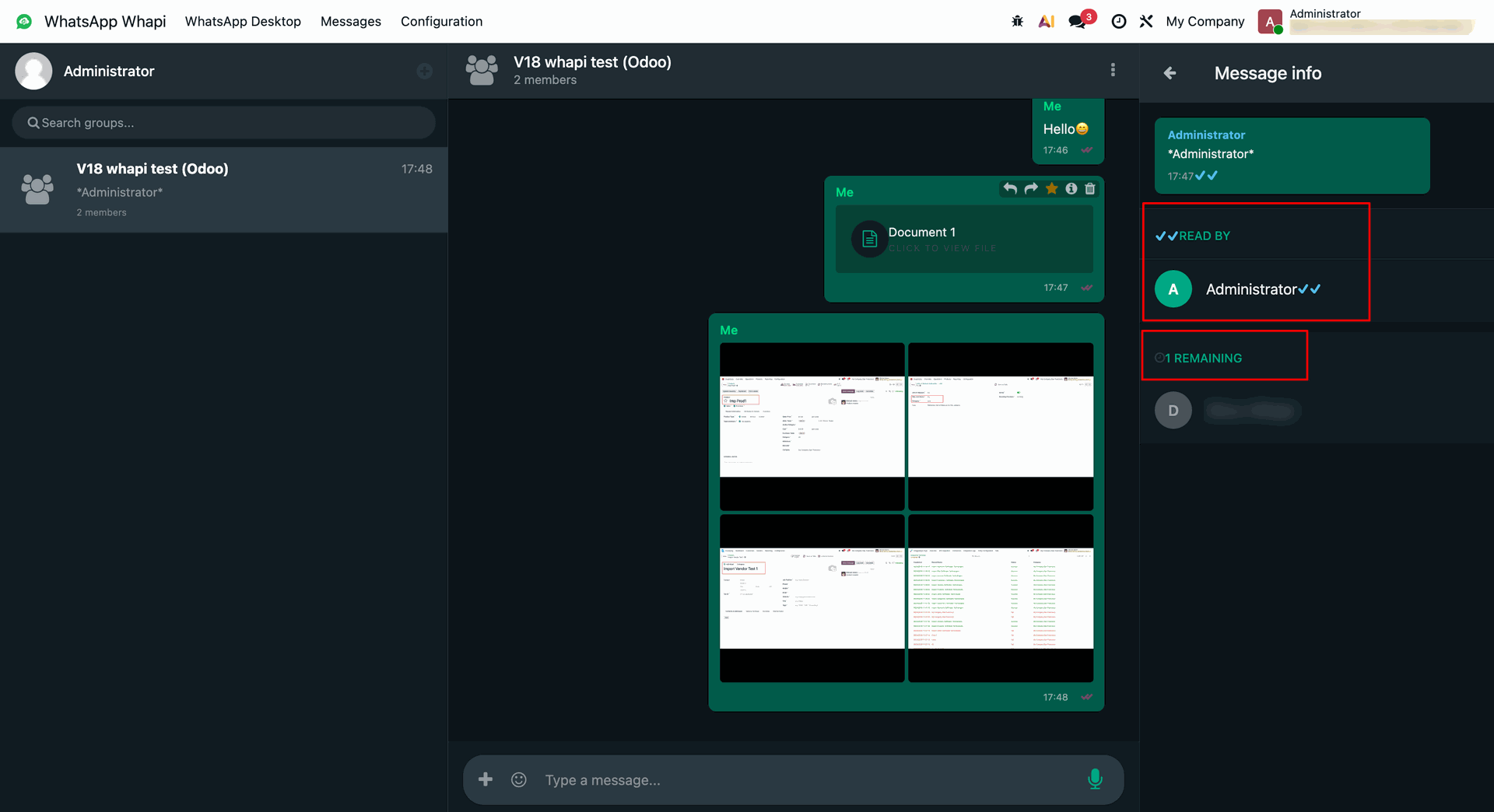Click the 2 members text in chat header
This screenshot has width=1494, height=812.
point(545,80)
